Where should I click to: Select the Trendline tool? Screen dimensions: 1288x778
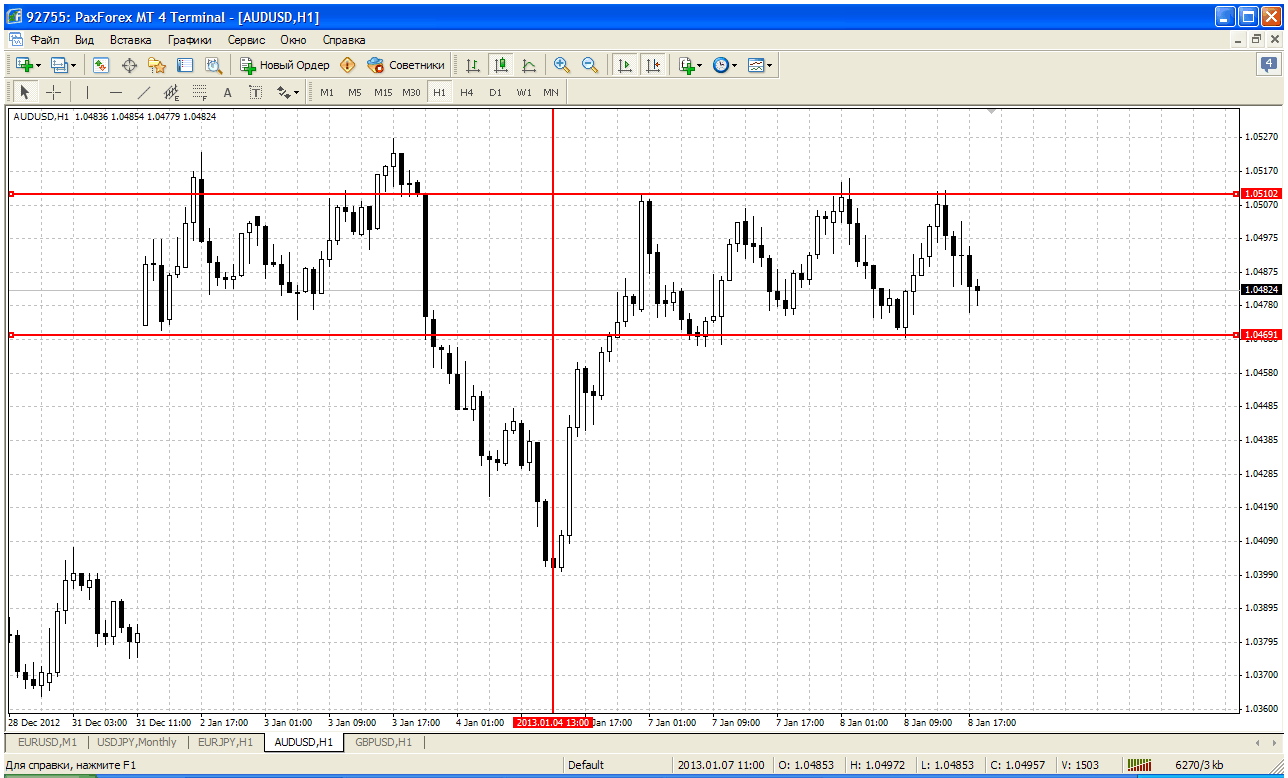[143, 92]
